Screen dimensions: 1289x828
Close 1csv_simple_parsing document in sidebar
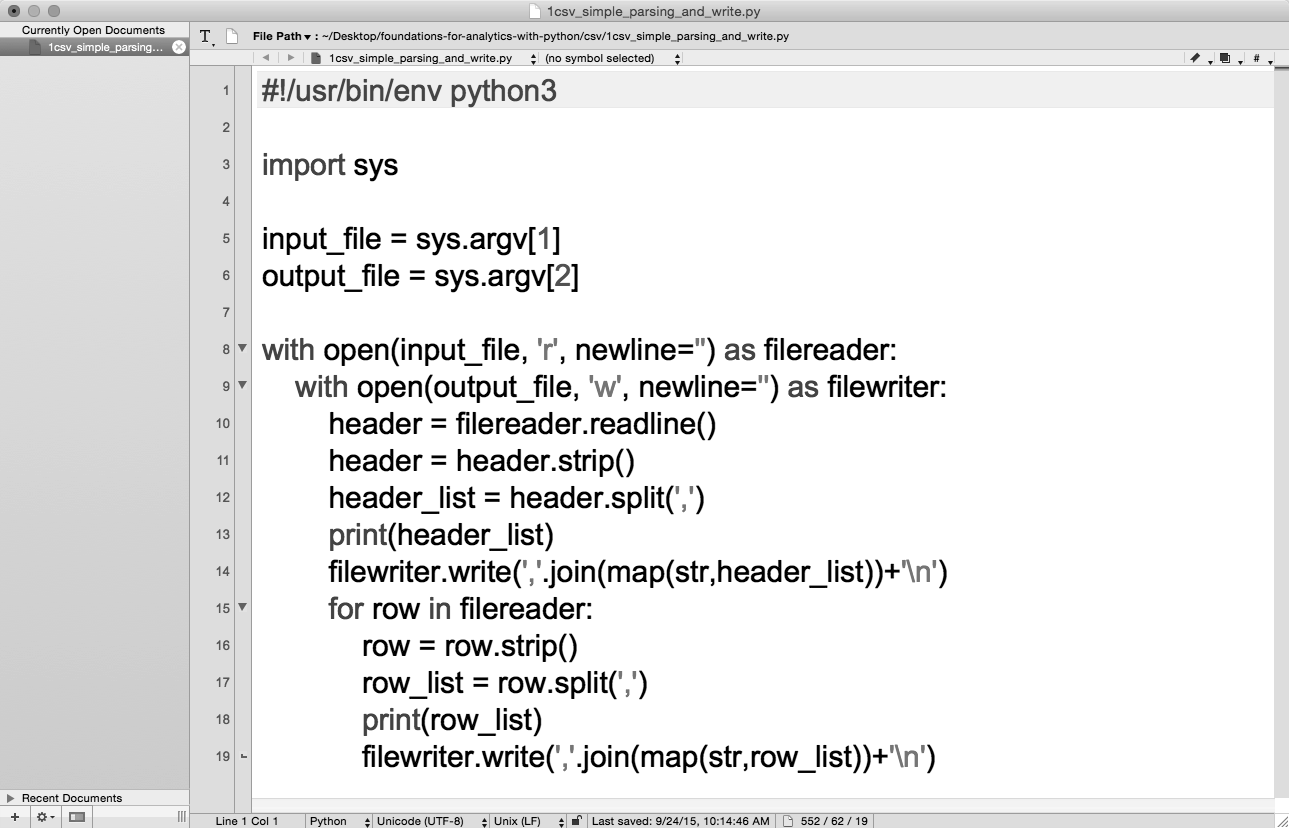(178, 47)
